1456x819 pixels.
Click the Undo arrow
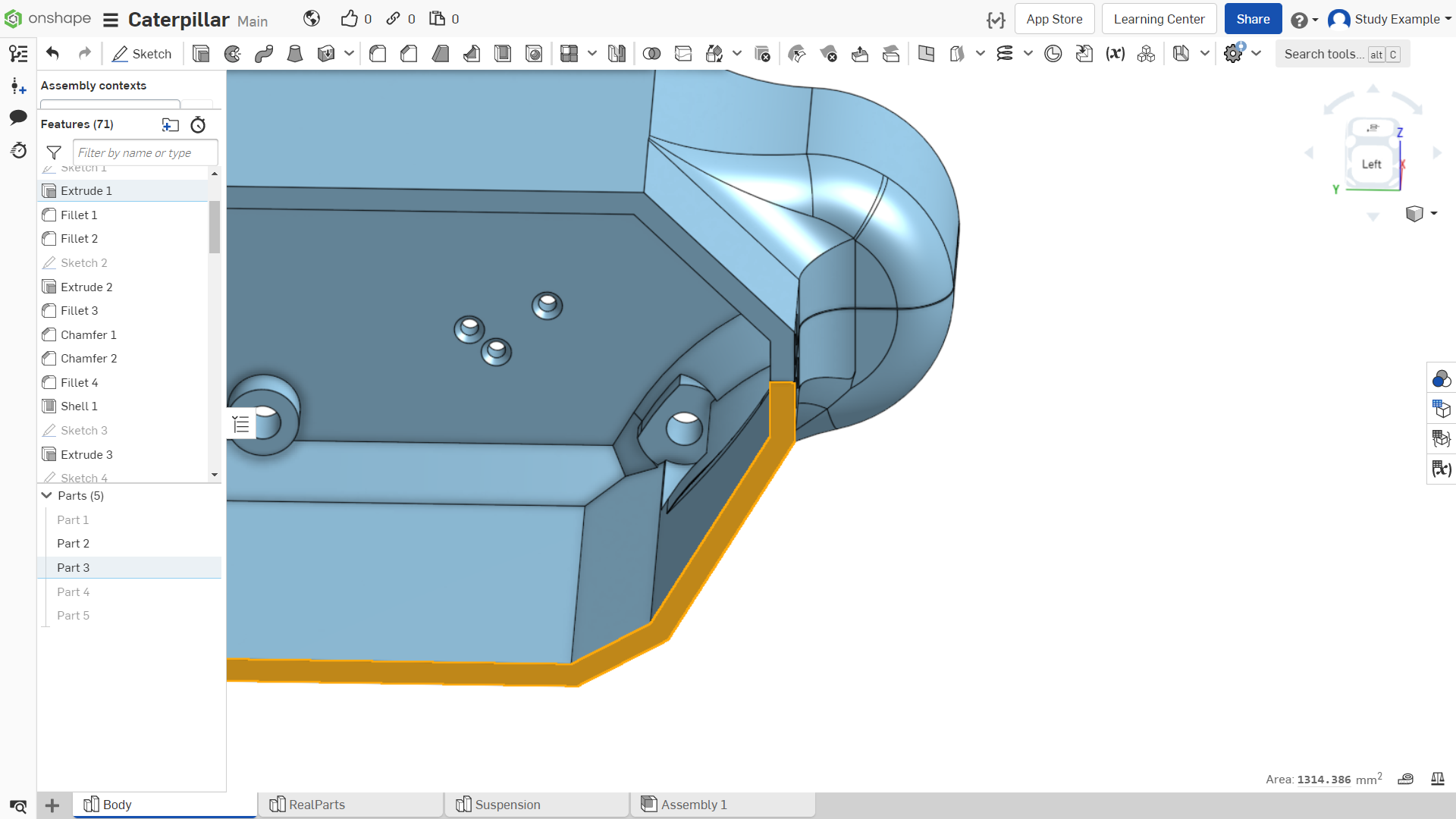click(52, 53)
